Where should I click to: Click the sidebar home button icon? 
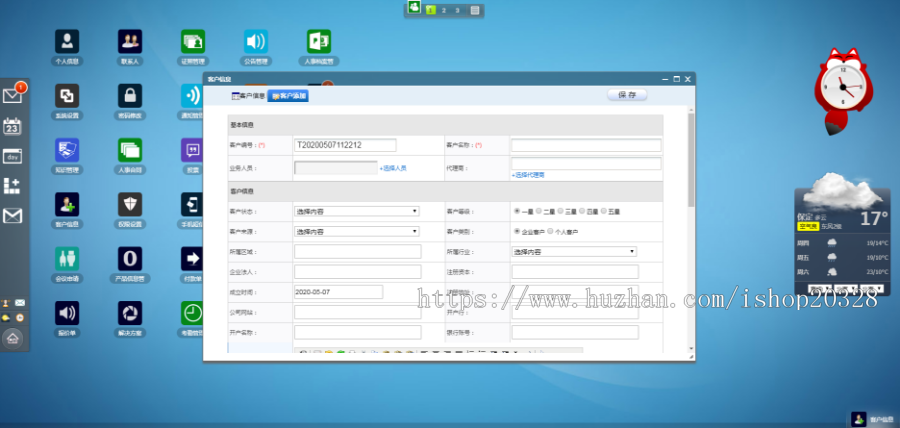click(x=13, y=338)
